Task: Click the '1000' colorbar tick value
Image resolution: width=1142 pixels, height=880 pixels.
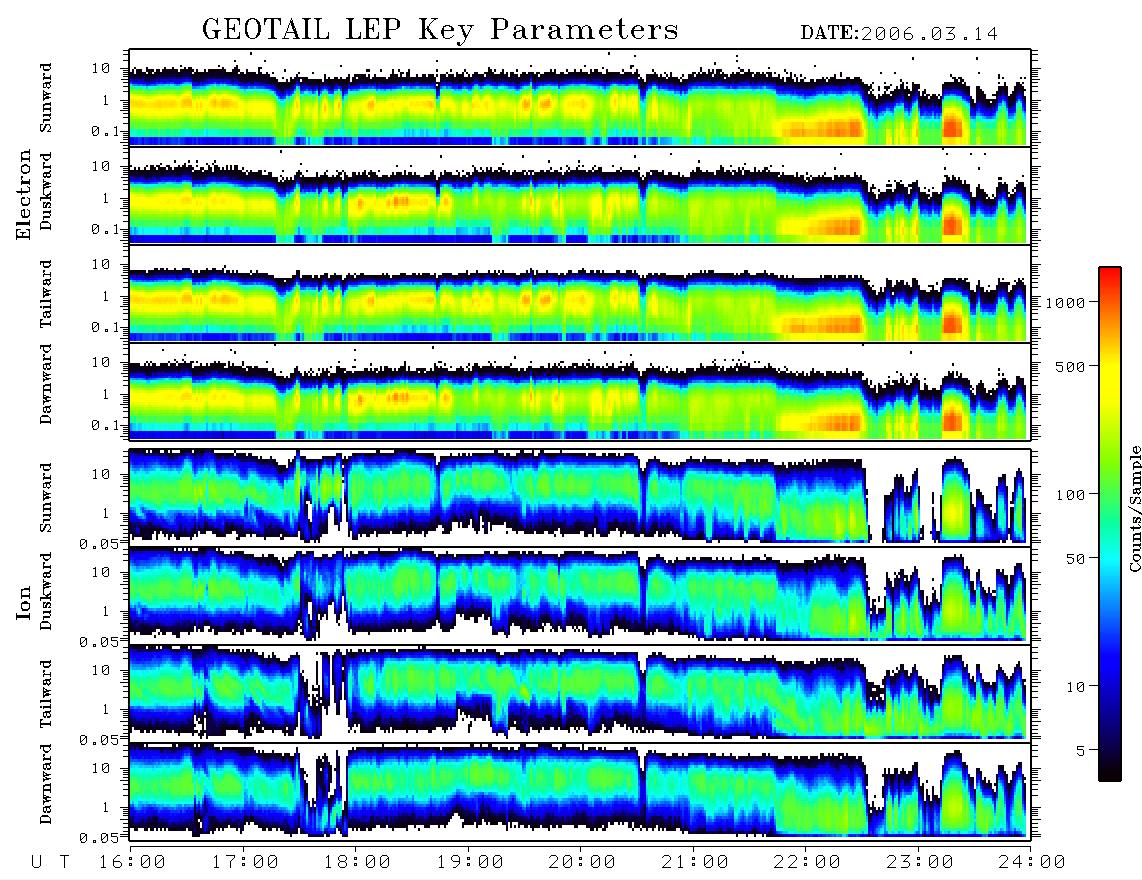Action: (x=1066, y=302)
